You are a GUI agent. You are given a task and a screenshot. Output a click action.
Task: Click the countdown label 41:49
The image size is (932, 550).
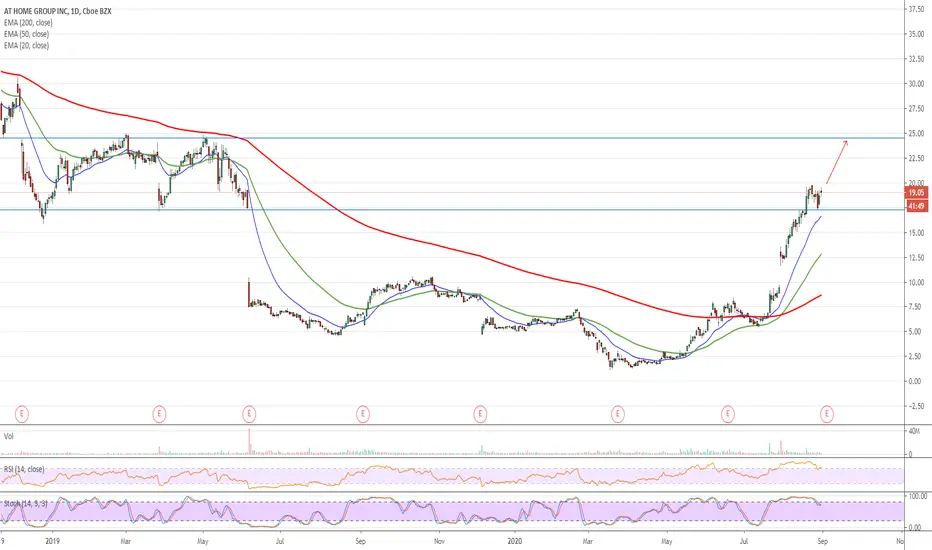916,206
